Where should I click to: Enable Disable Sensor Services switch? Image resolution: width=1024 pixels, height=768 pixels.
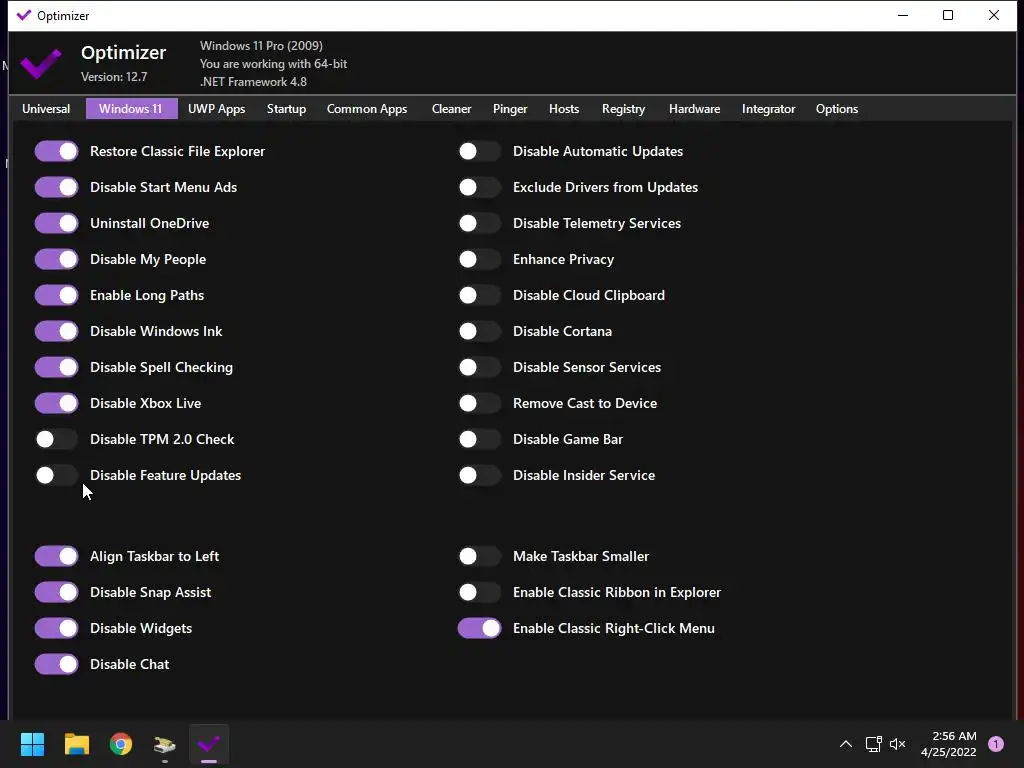click(x=479, y=366)
